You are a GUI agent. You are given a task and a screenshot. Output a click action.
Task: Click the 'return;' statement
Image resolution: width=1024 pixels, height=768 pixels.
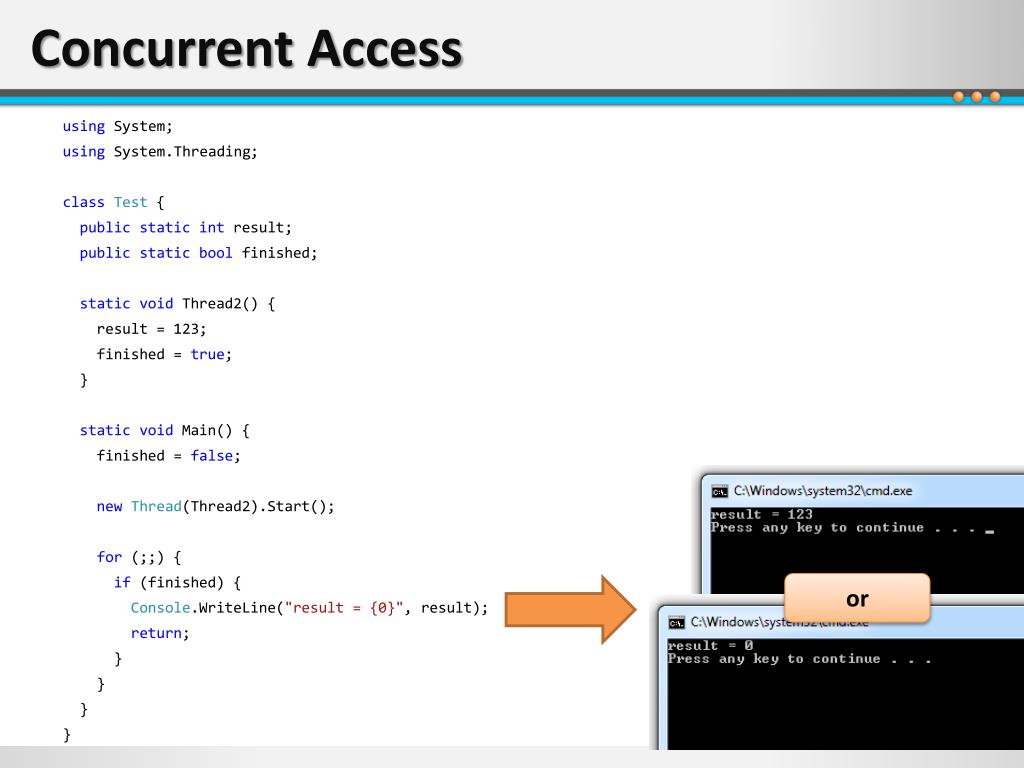[x=160, y=633]
